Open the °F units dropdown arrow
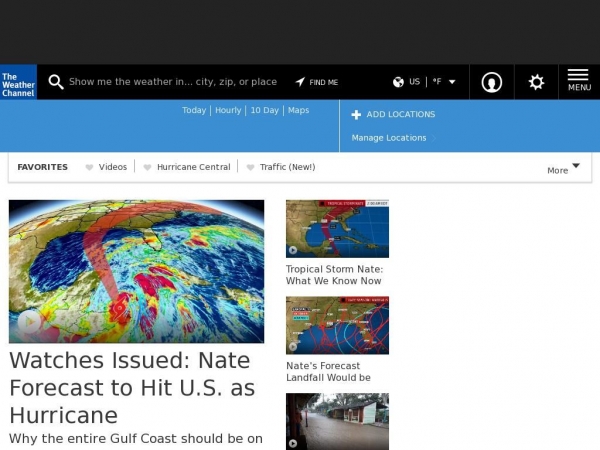The image size is (600, 450). click(452, 82)
